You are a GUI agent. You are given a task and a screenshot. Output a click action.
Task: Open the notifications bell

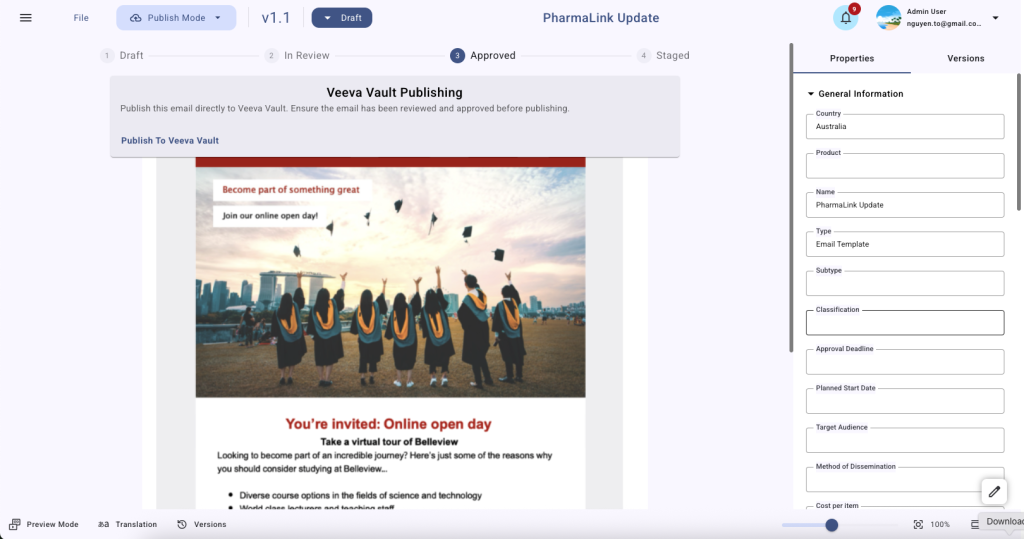point(846,18)
